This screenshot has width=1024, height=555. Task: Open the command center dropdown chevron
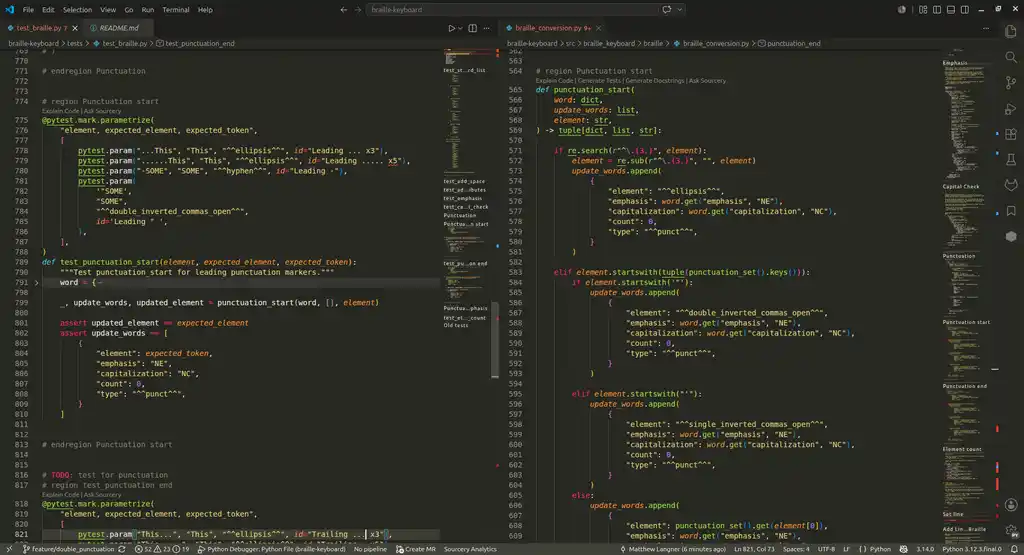point(680,10)
